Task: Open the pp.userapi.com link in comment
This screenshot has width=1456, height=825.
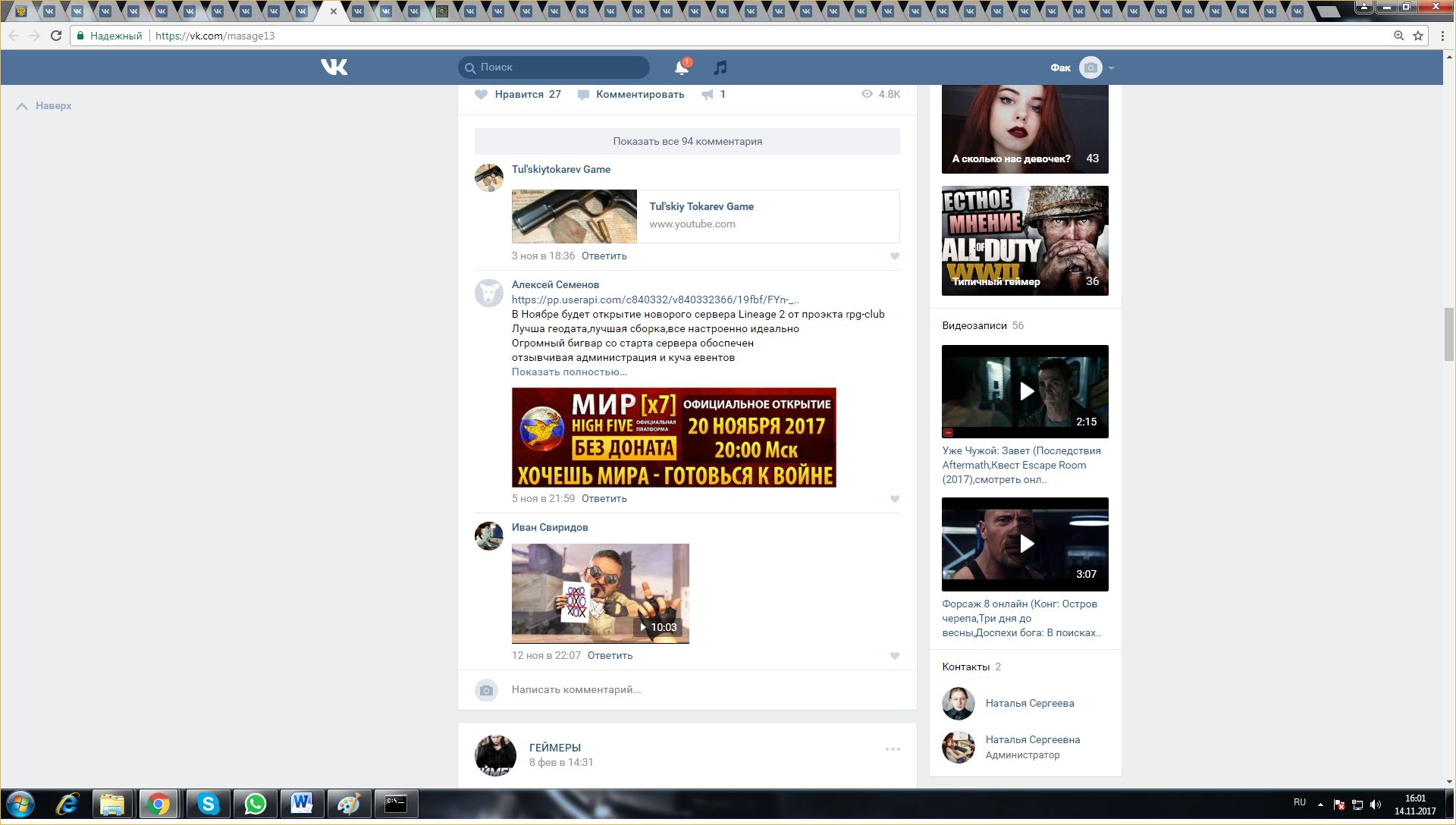Action: click(655, 300)
